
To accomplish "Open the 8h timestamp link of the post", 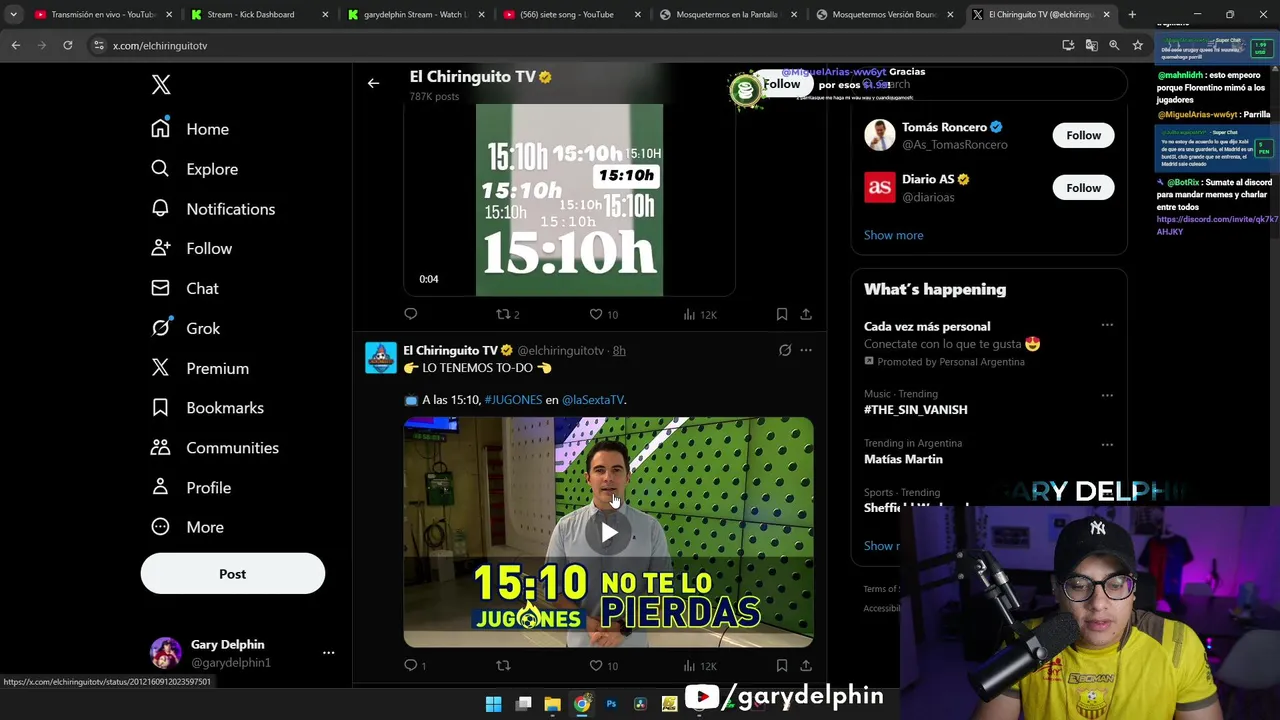I will [619, 351].
